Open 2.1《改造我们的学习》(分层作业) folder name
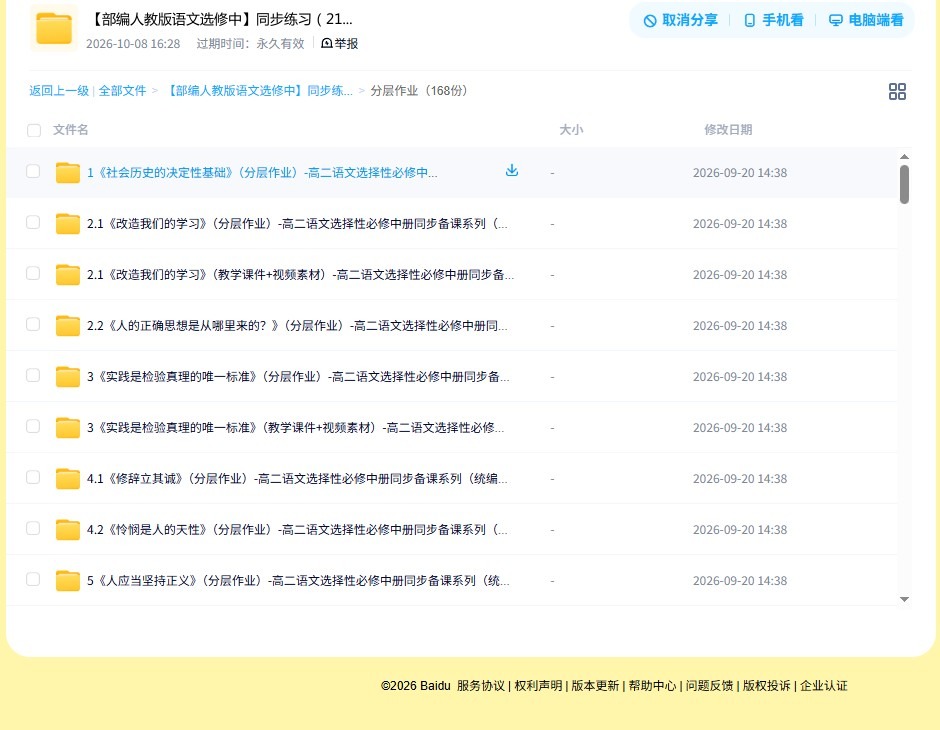Image resolution: width=940 pixels, height=730 pixels. 297,224
